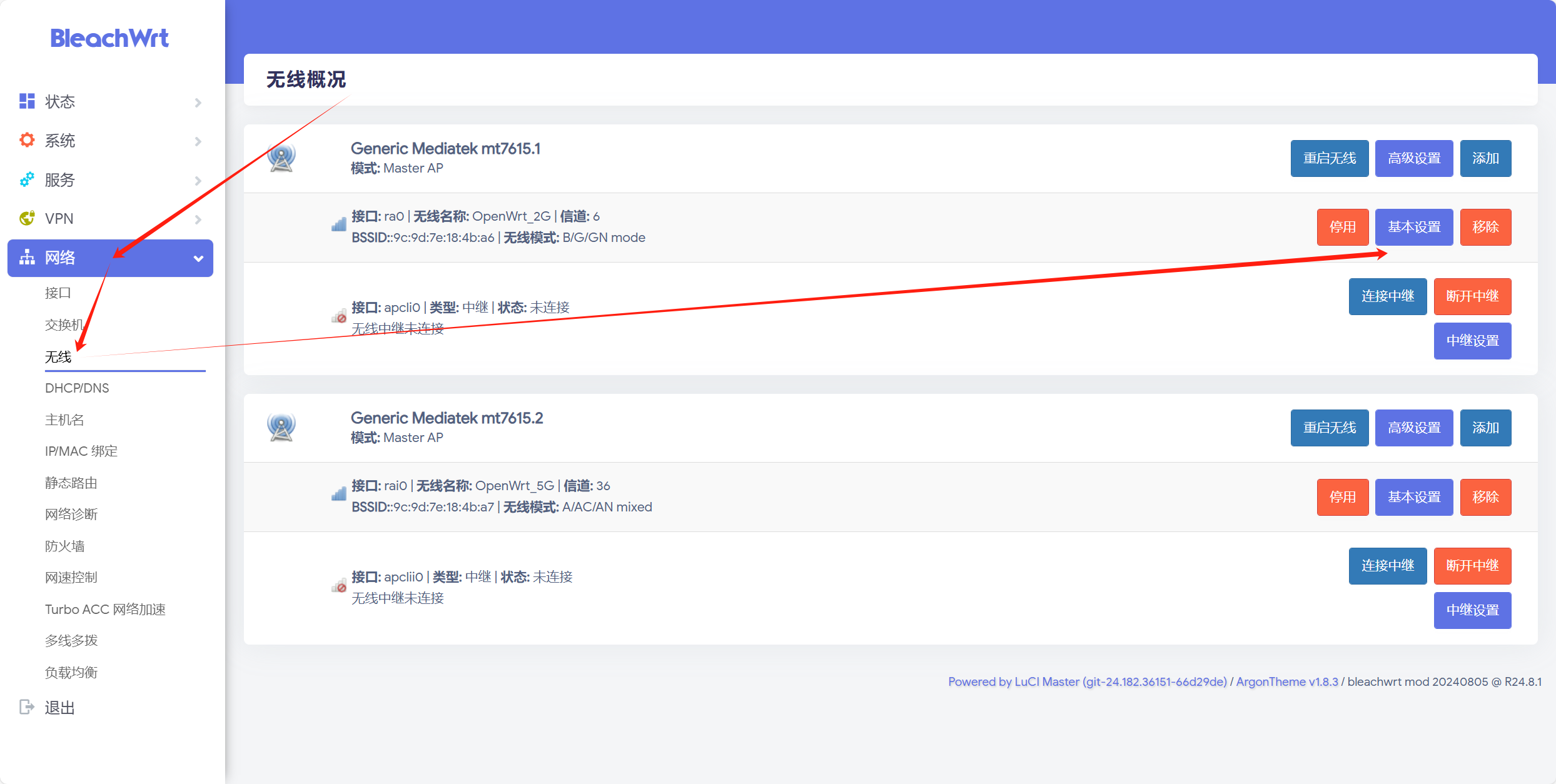Image resolution: width=1556 pixels, height=784 pixels.
Task: Click 断开中继 for apcli0
Action: click(x=1473, y=296)
